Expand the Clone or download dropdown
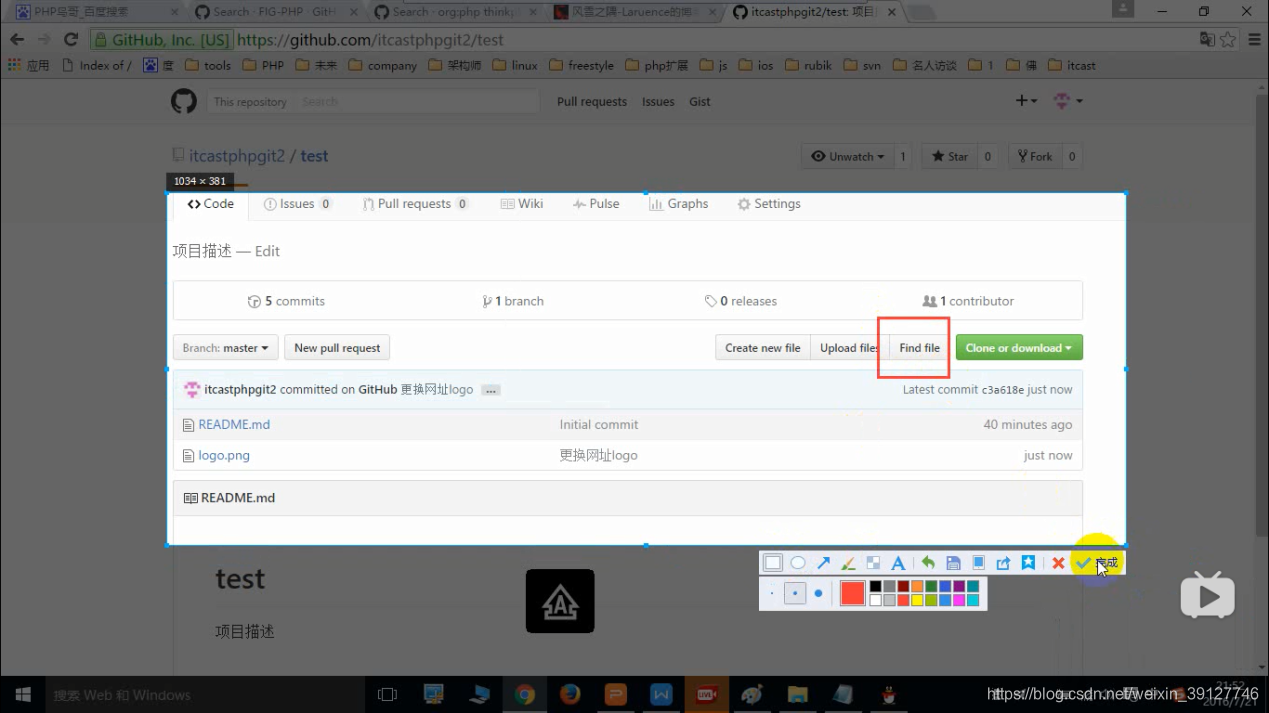Screen dimensions: 1269x713 (x=1019, y=348)
